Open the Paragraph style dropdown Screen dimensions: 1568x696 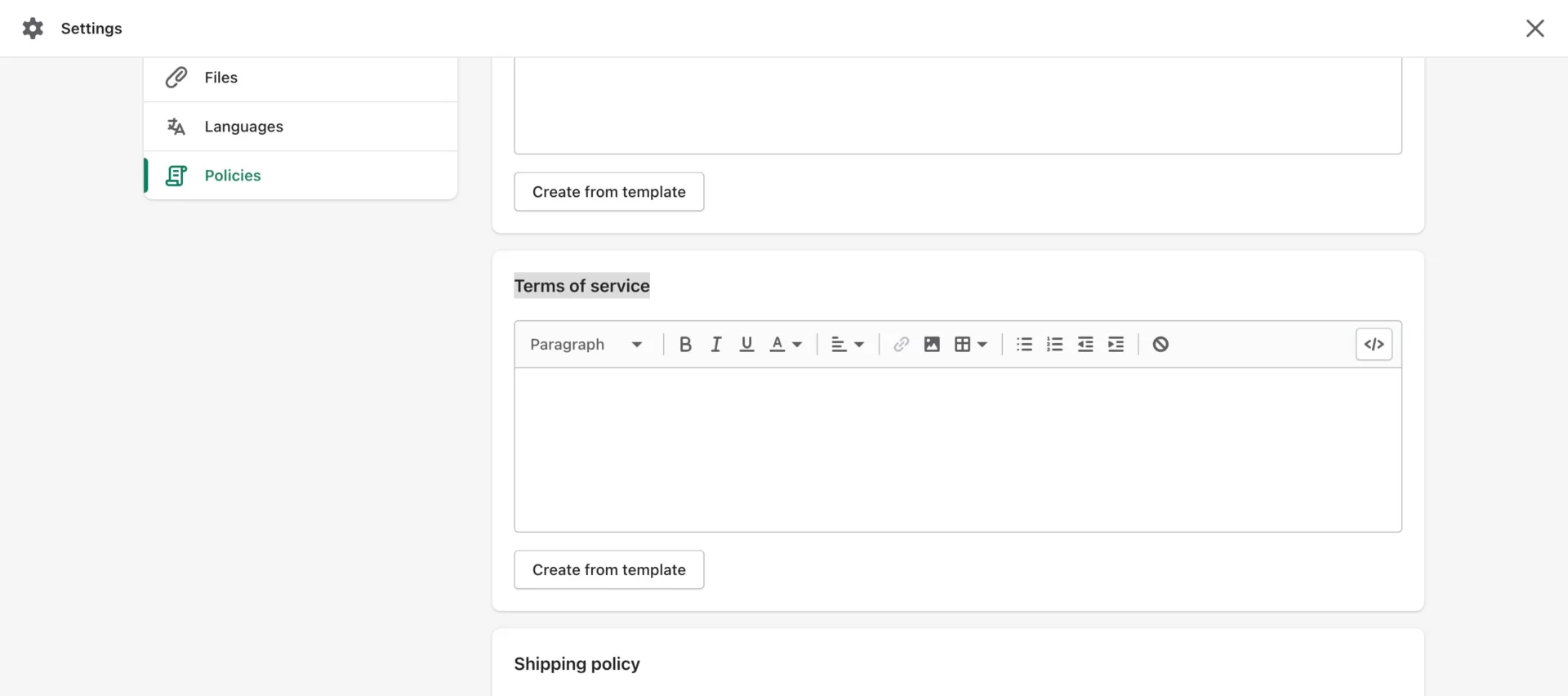tap(586, 345)
